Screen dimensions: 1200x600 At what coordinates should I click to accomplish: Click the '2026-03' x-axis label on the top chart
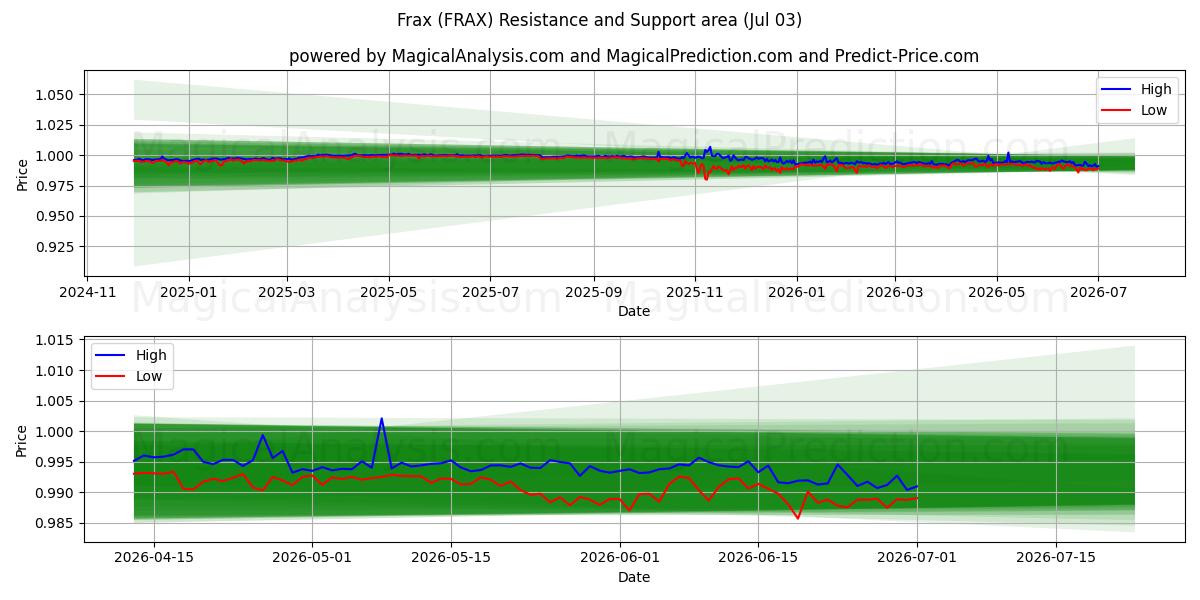pyautogui.click(x=894, y=292)
